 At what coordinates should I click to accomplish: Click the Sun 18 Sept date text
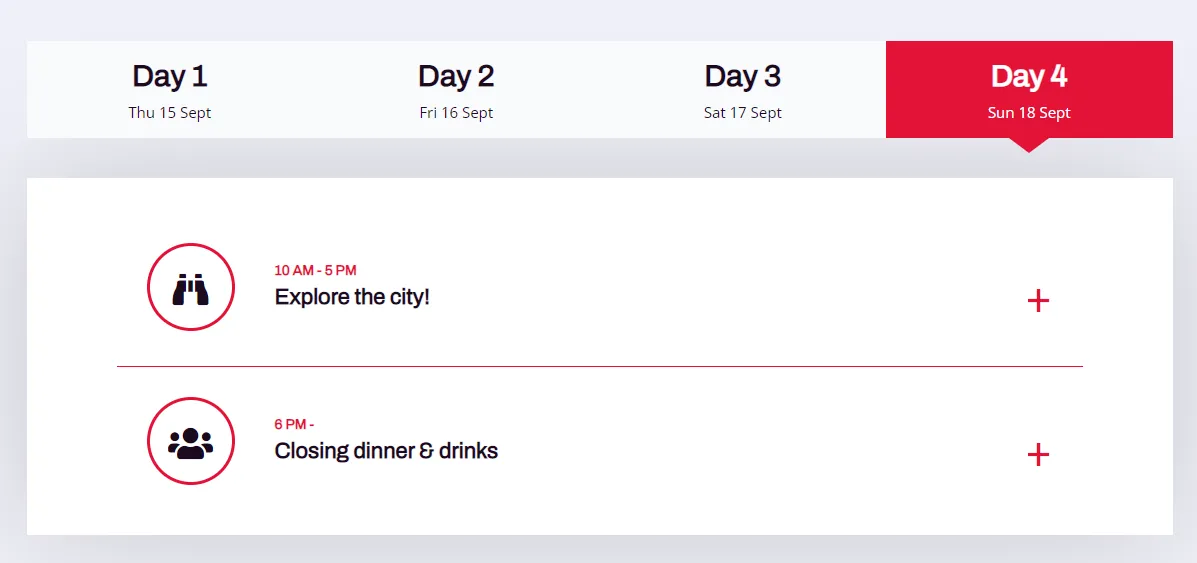(x=1029, y=113)
